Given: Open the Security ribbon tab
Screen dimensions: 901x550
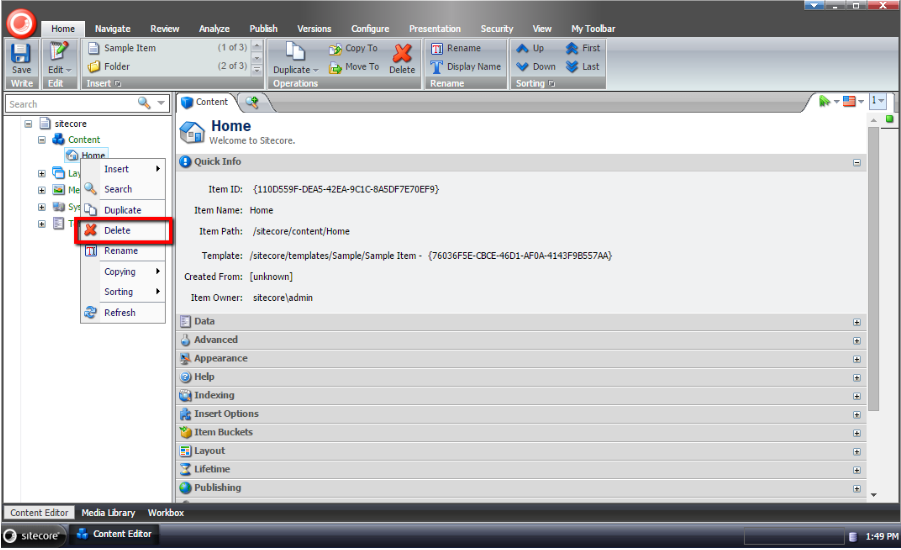Looking at the screenshot, I should pyautogui.click(x=496, y=29).
